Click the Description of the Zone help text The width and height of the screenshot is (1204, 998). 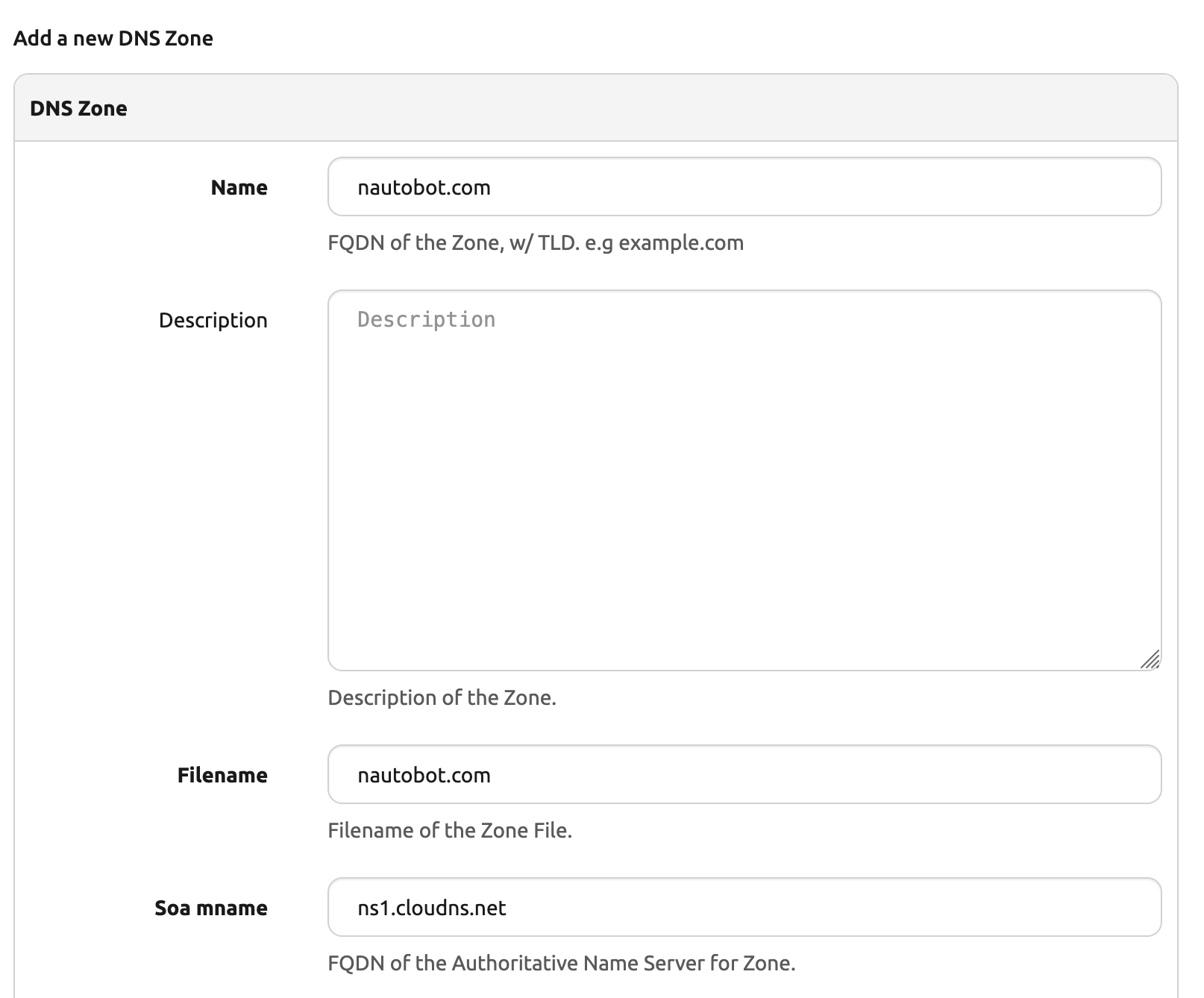tap(442, 697)
